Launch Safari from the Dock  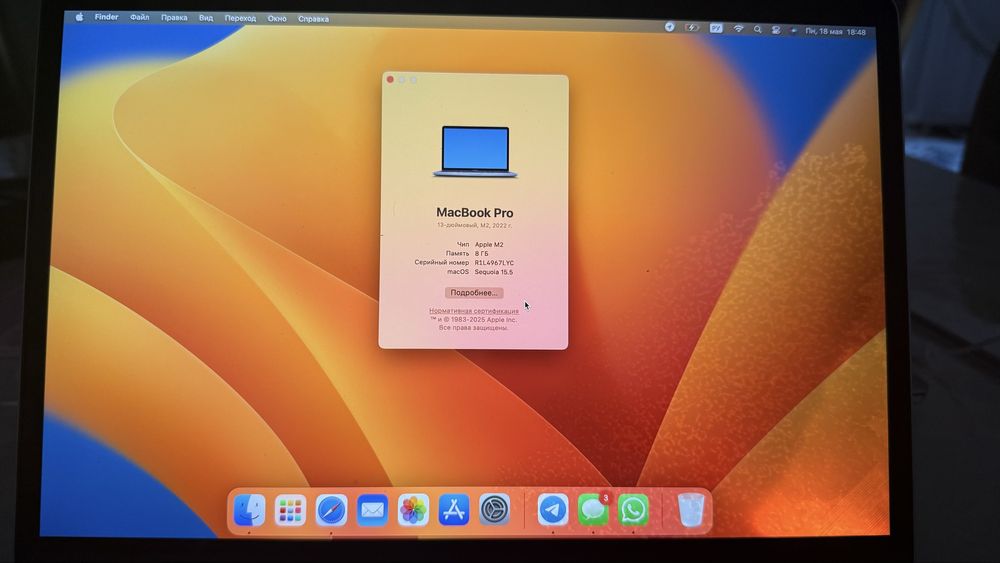331,510
